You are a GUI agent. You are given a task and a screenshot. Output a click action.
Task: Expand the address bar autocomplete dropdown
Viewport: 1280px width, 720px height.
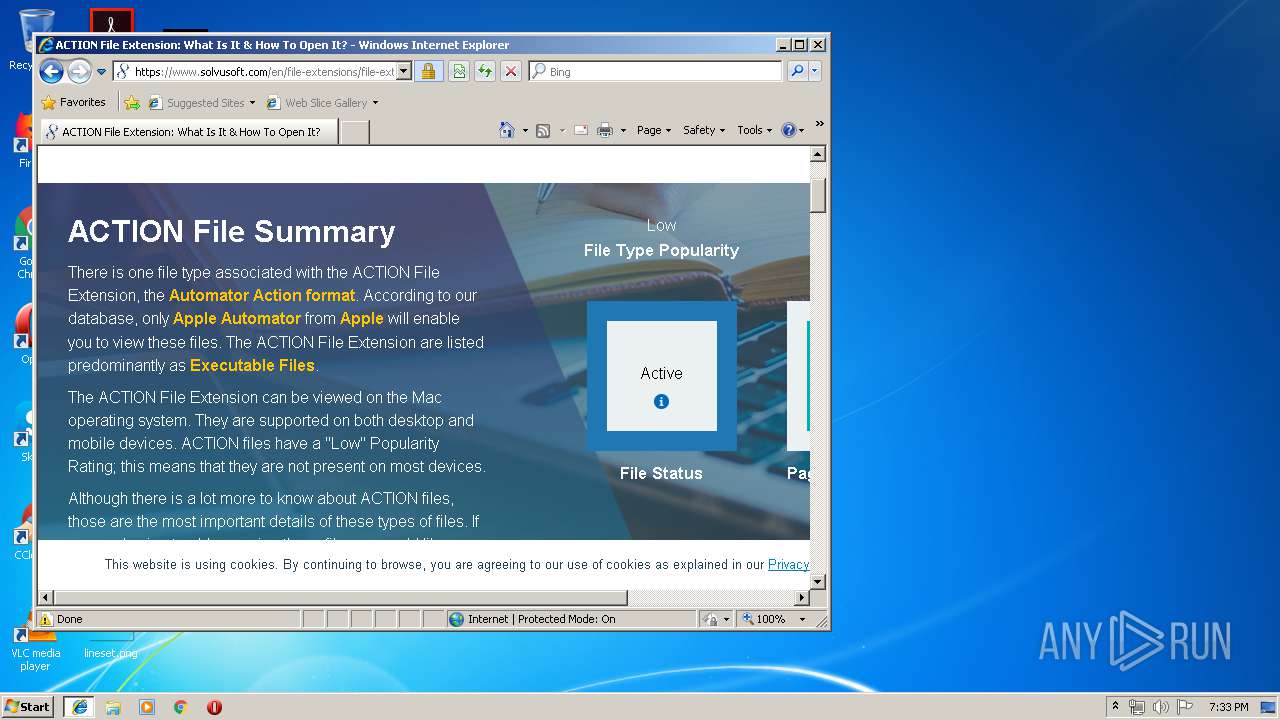click(404, 72)
